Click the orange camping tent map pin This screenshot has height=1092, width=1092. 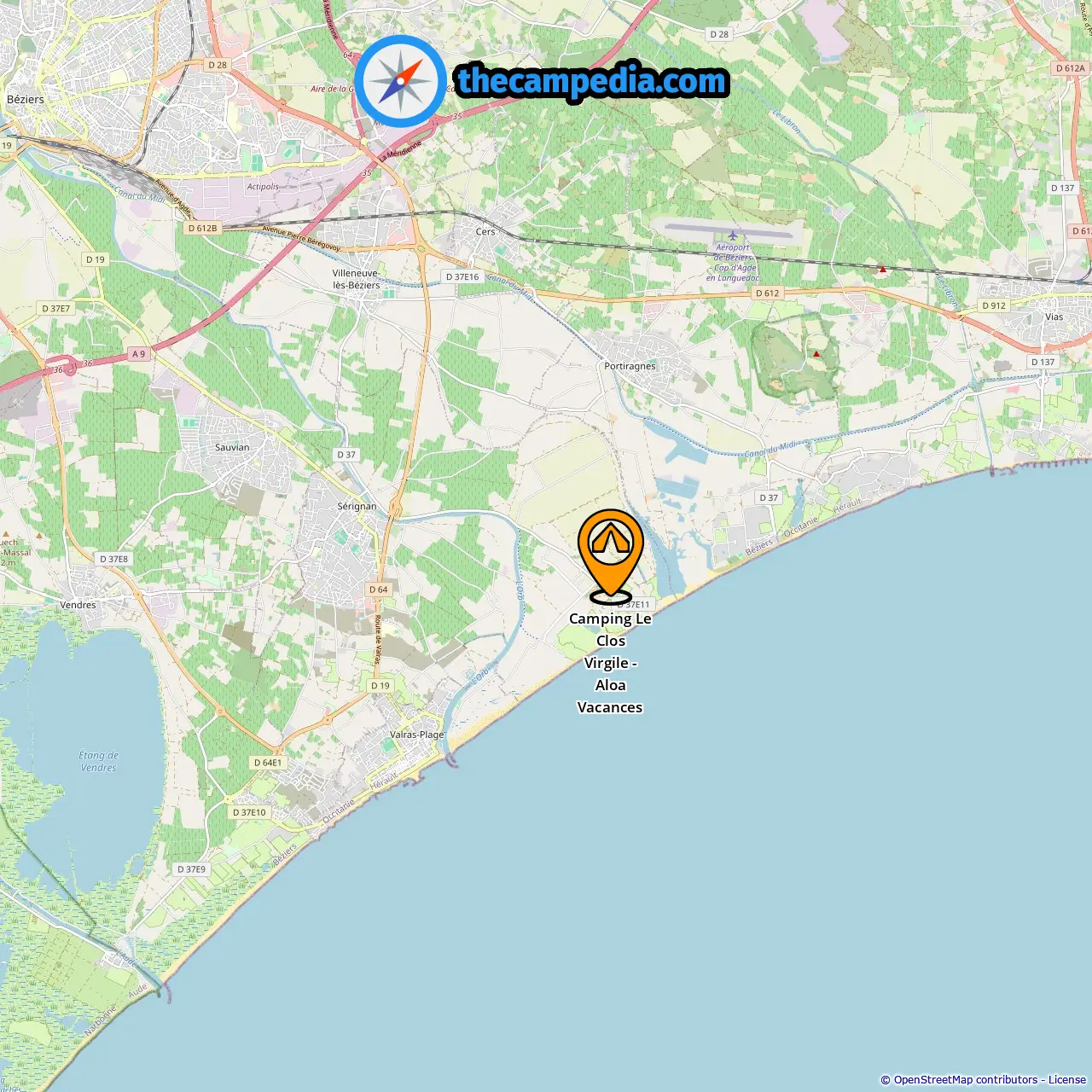point(611,555)
